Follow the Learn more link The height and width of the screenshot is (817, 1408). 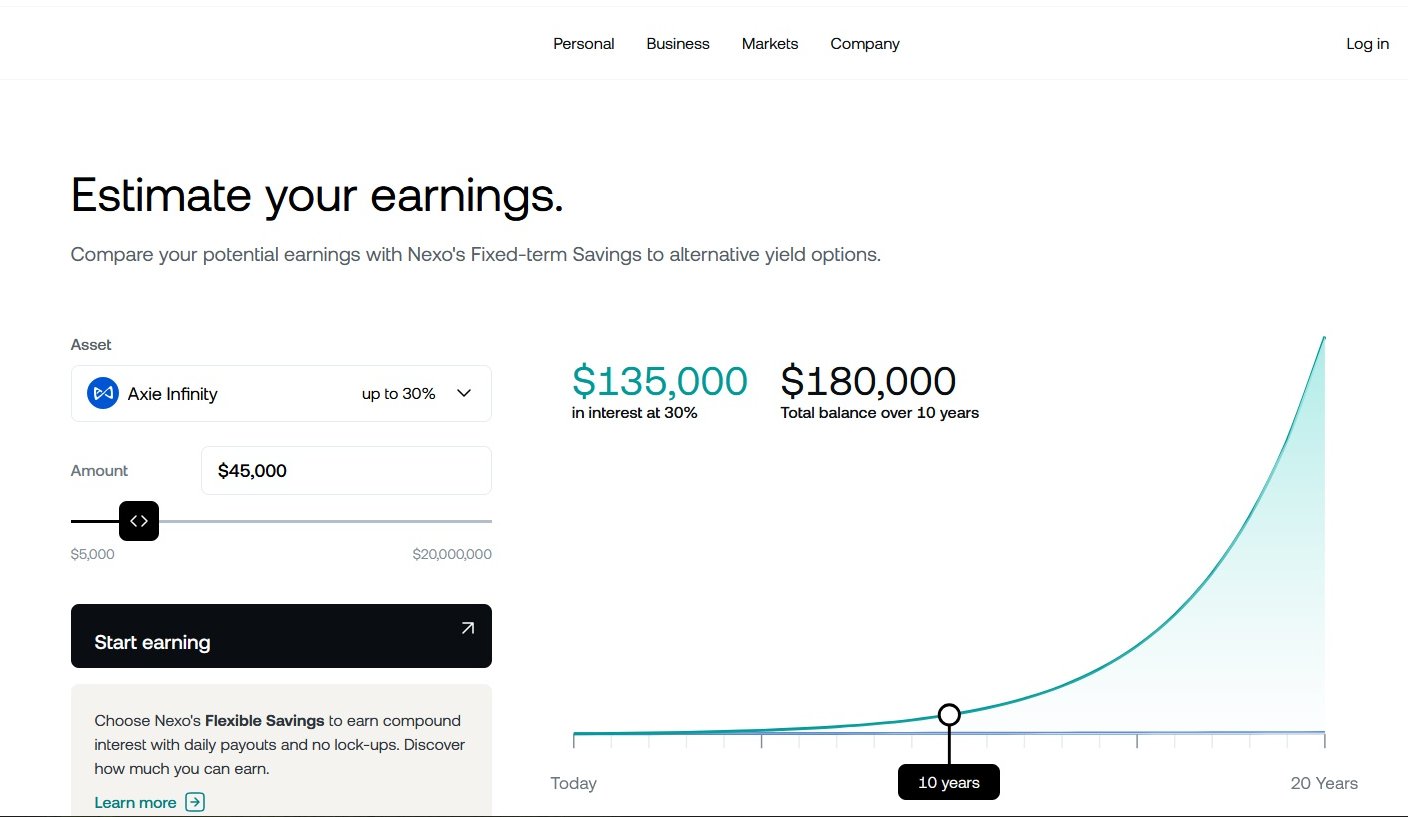click(x=135, y=802)
